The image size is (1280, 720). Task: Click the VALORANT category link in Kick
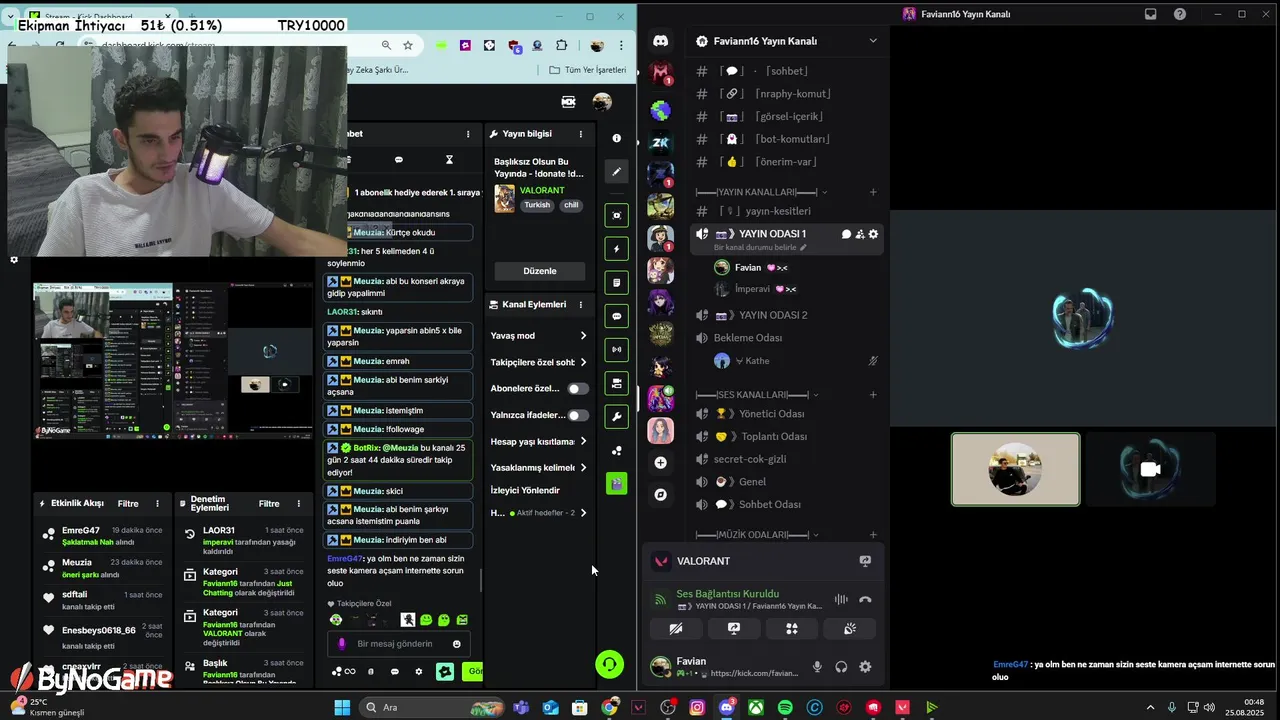542,190
